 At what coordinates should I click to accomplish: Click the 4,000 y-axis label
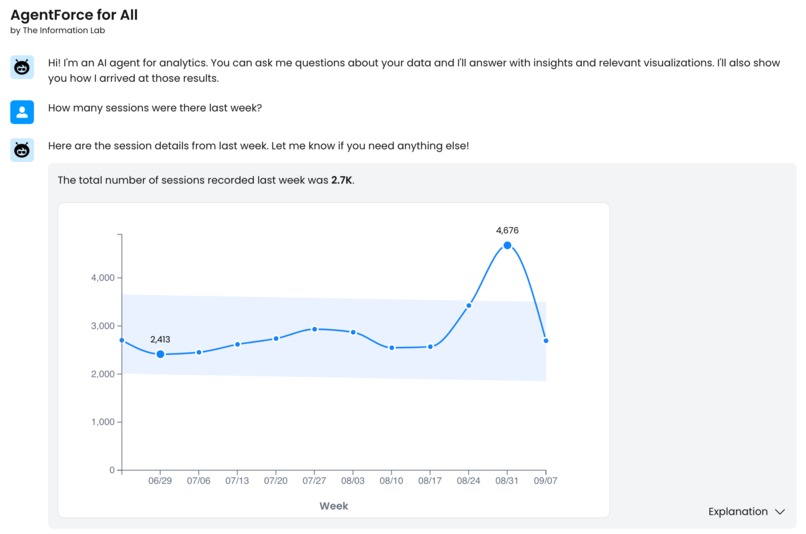coord(102,278)
